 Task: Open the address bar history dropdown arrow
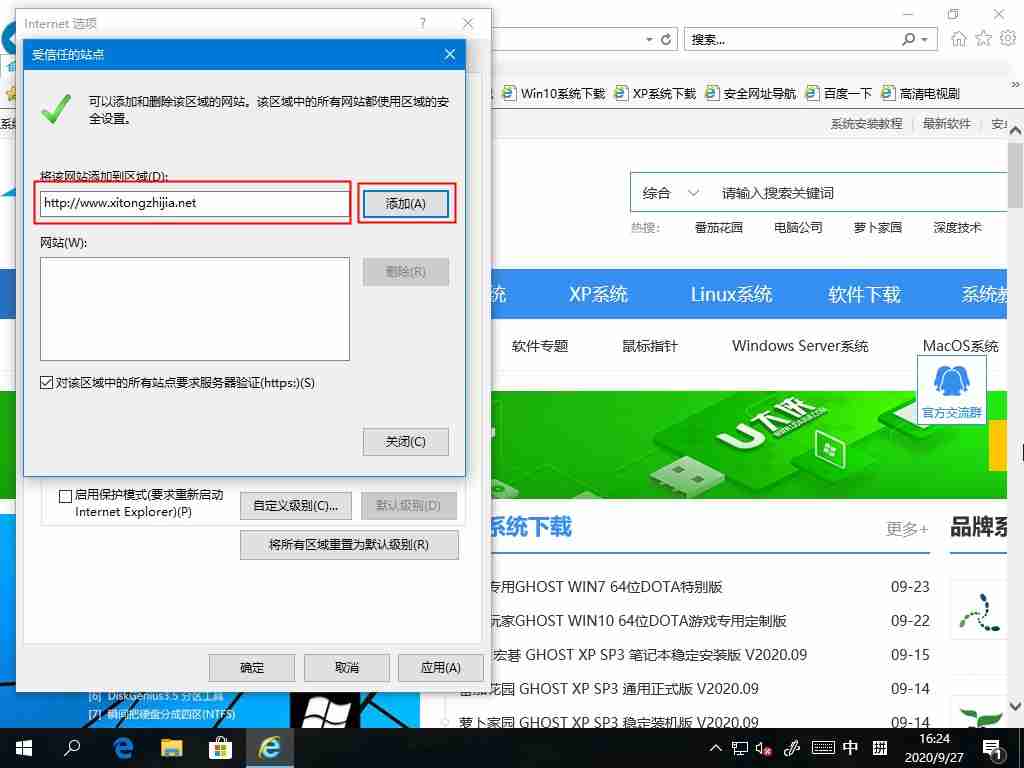648,37
